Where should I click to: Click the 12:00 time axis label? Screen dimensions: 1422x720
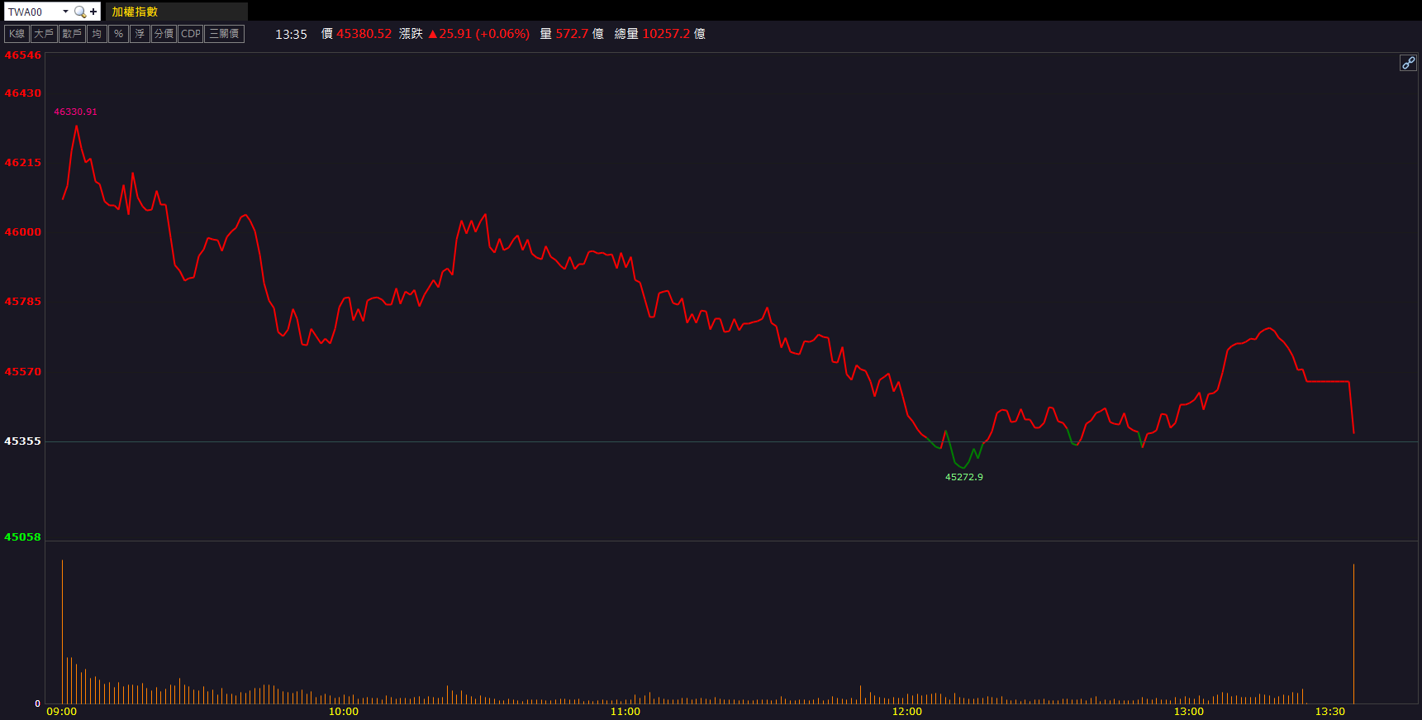pos(907,711)
